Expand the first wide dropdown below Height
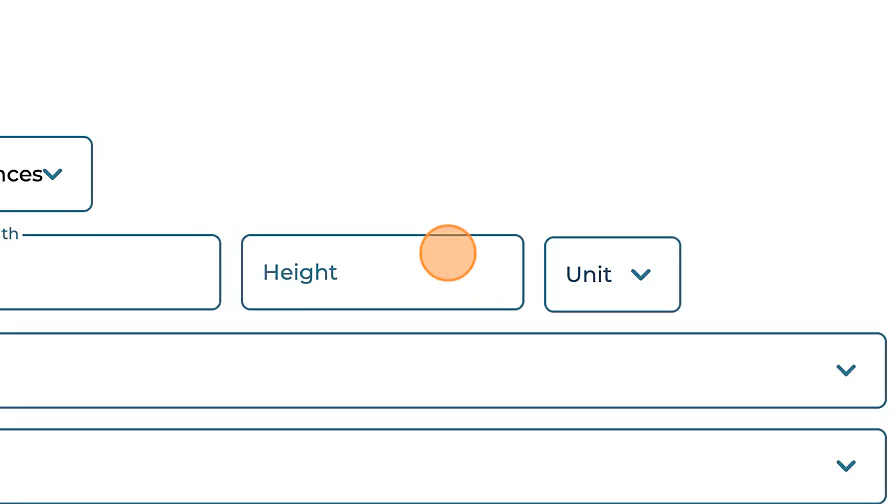896x504 pixels. (x=440, y=371)
